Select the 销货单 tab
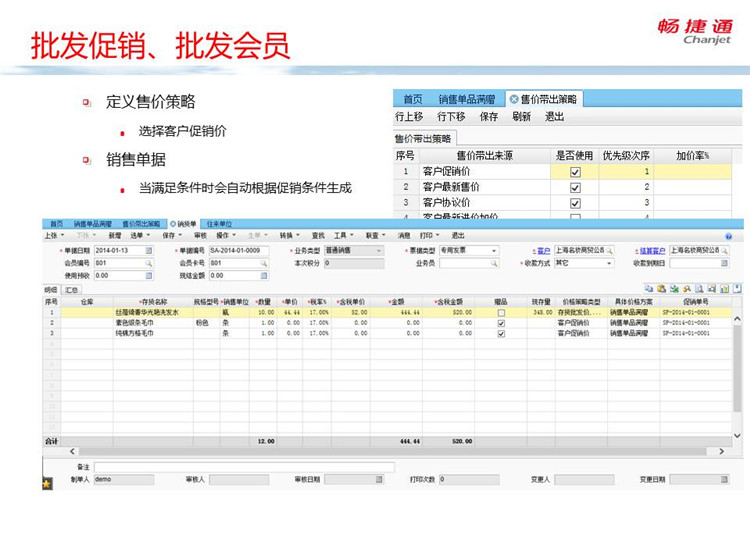The image size is (750, 542). [x=184, y=224]
